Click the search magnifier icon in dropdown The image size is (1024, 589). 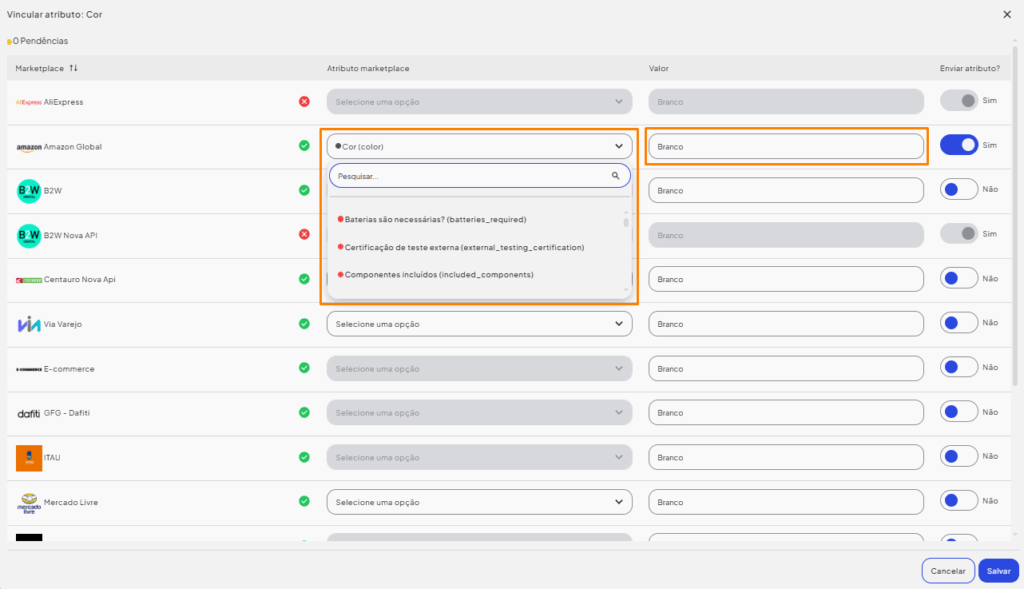616,176
